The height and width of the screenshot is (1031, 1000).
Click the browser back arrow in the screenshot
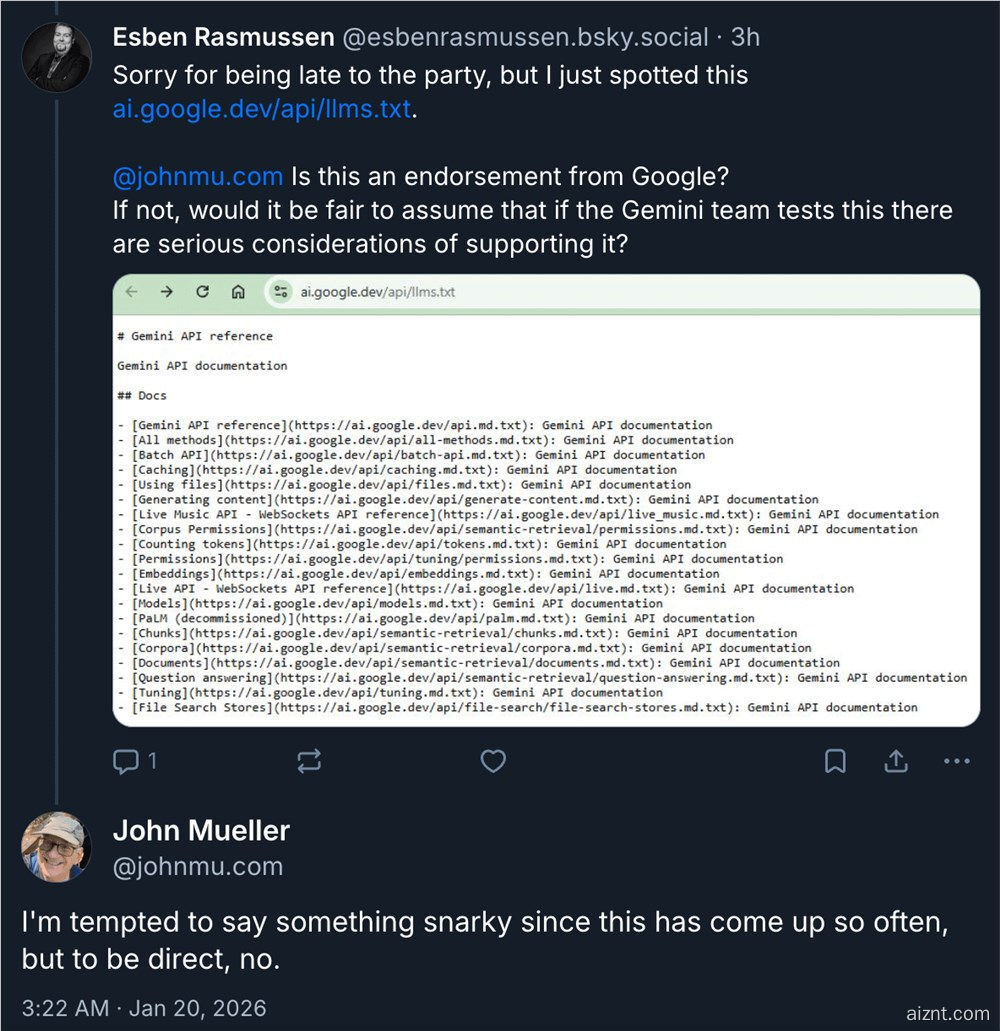(x=133, y=291)
